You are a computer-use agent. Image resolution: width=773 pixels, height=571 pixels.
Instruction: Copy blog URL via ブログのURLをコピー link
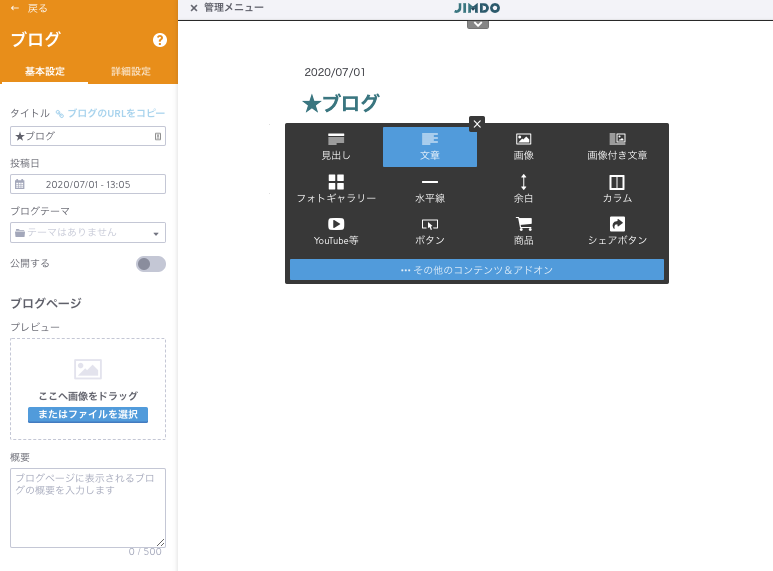click(110, 113)
